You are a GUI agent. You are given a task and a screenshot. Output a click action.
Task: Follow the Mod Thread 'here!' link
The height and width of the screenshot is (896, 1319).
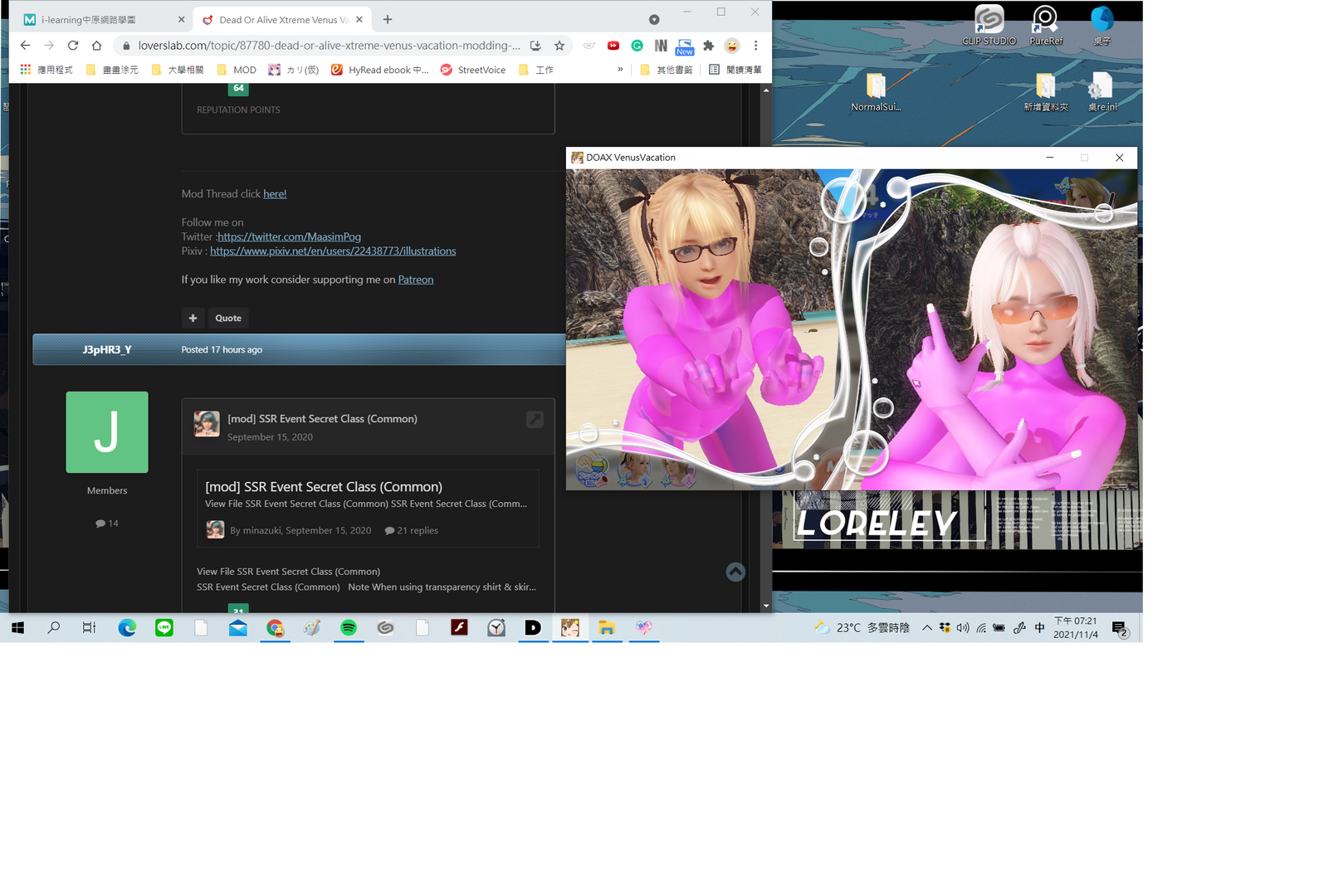pyautogui.click(x=275, y=194)
